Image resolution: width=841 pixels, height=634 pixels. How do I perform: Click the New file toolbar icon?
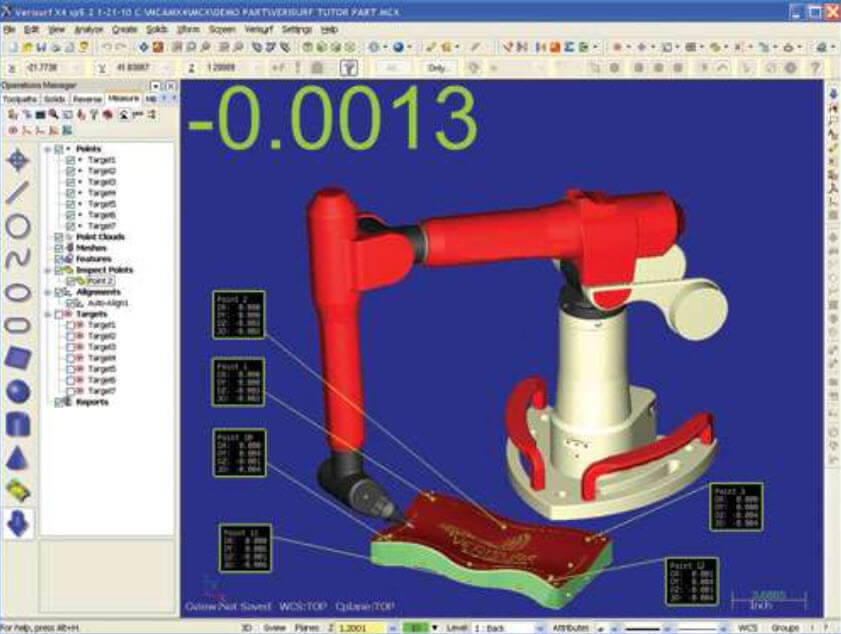[x=14, y=48]
